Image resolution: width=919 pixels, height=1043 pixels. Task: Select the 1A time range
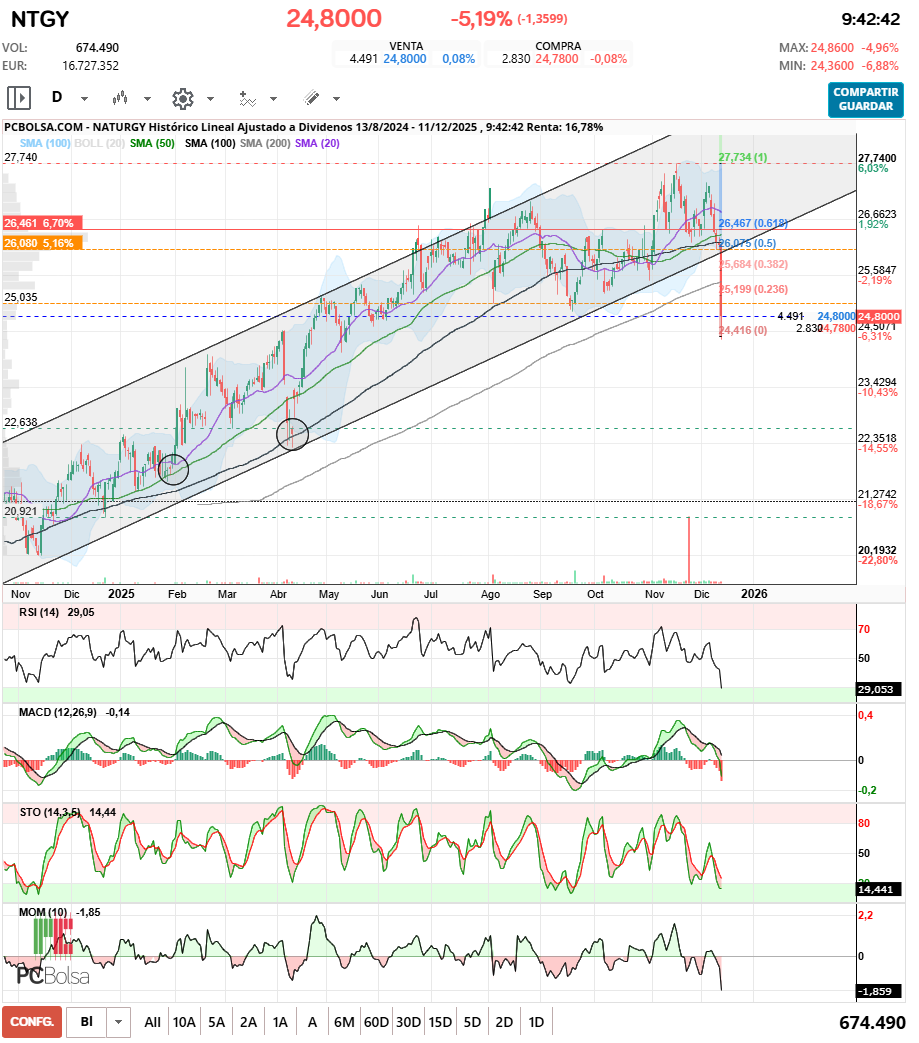(280, 1022)
